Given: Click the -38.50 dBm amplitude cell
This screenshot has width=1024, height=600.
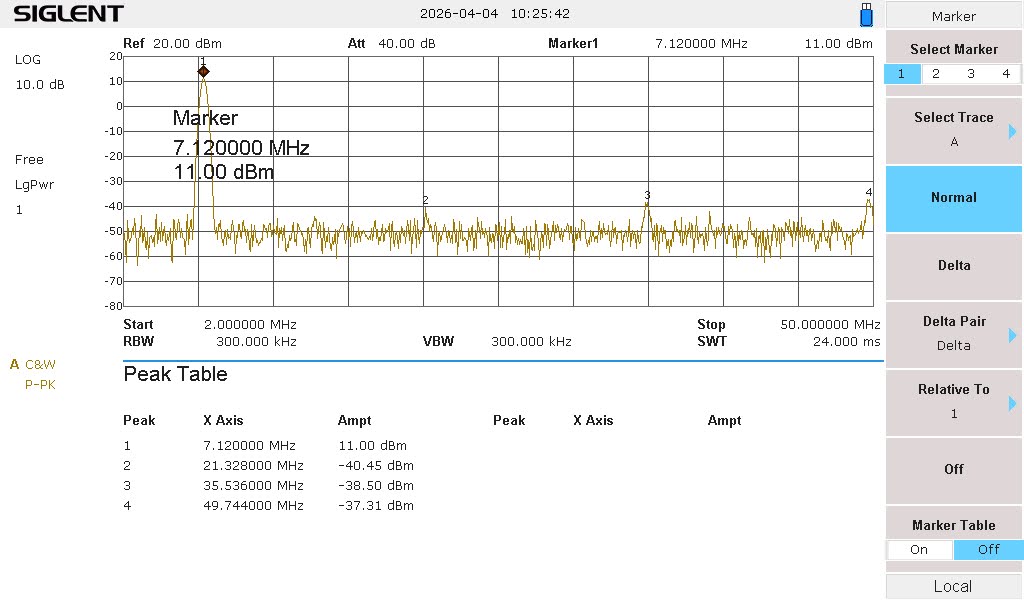Looking at the screenshot, I should [376, 486].
